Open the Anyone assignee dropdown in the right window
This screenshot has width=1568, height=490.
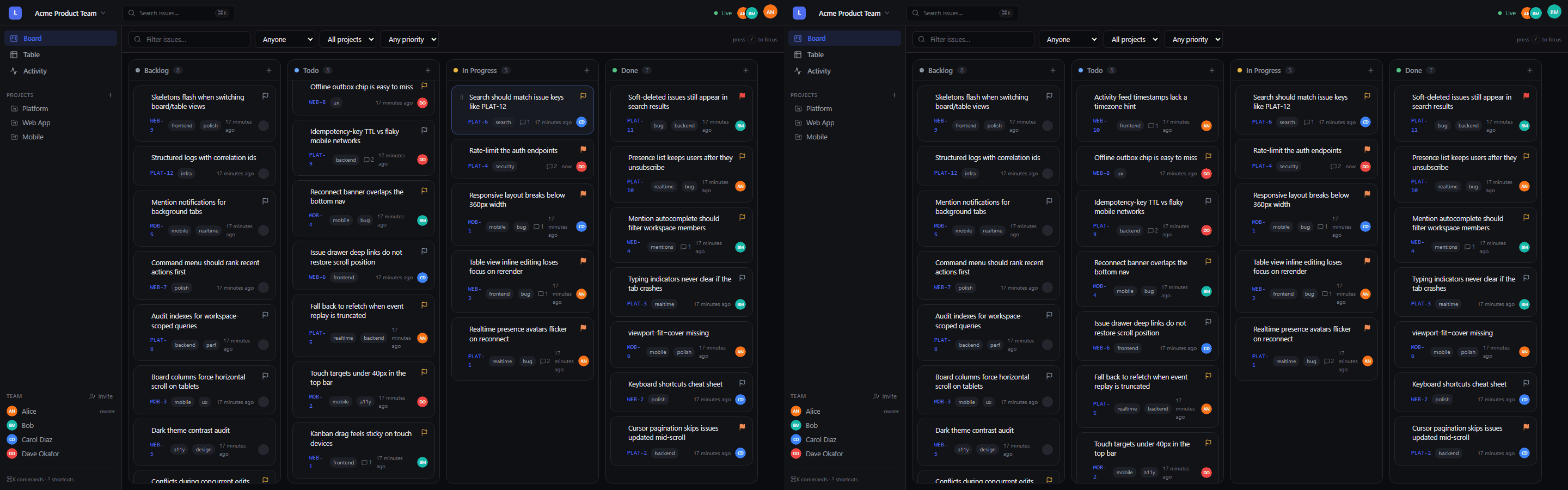click(1069, 40)
